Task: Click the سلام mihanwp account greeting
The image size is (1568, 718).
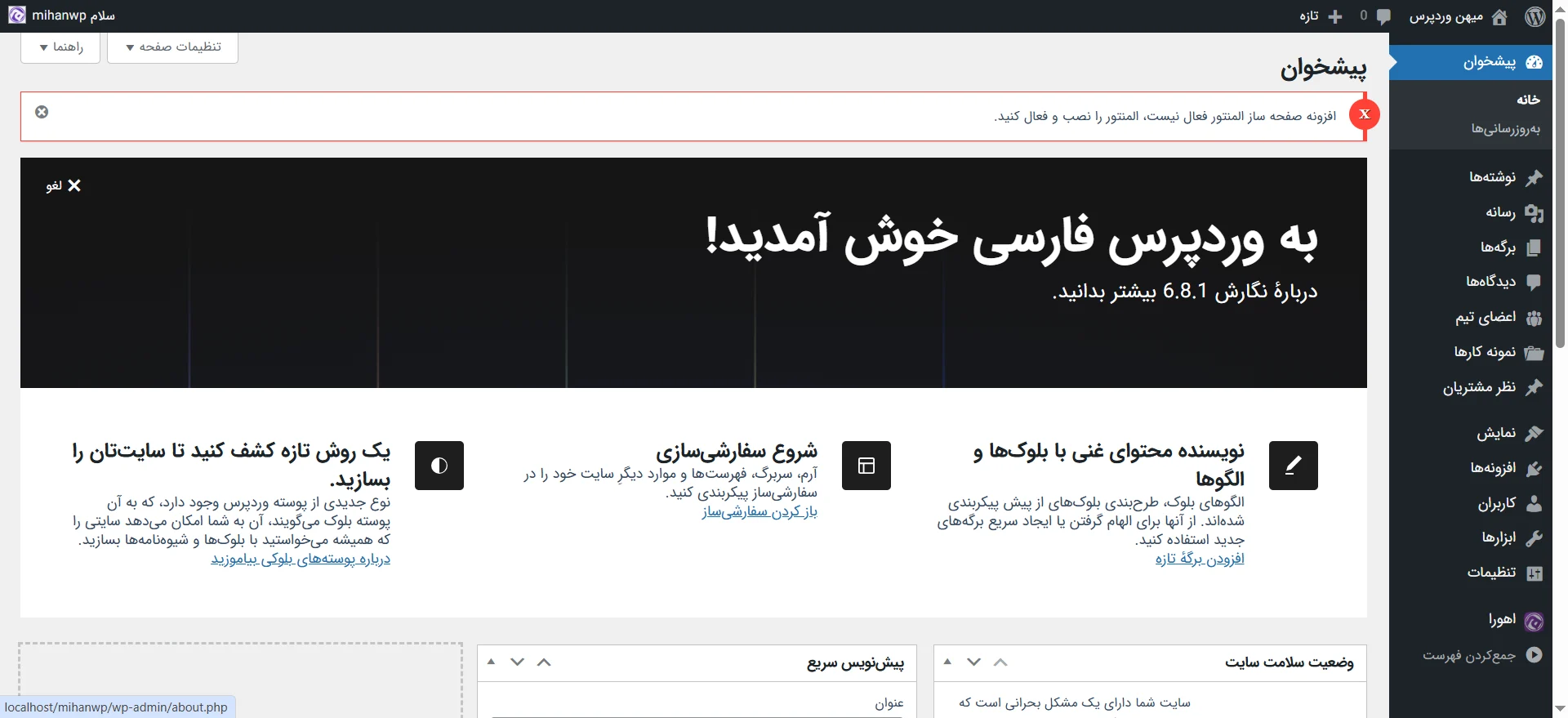Action: 73,16
